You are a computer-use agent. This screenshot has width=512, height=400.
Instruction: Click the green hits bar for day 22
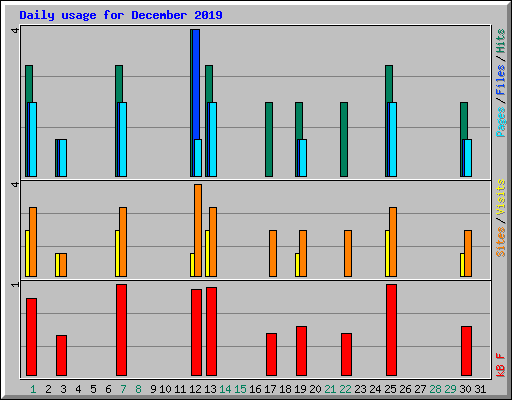(x=344, y=139)
